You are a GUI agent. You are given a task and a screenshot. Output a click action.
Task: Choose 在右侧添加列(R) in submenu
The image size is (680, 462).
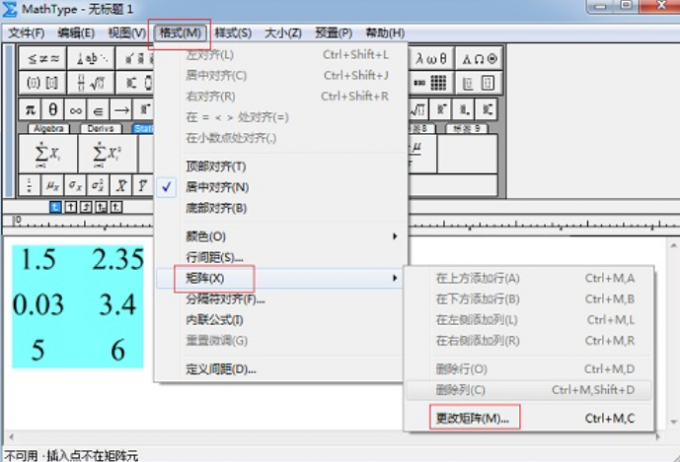[x=529, y=341]
